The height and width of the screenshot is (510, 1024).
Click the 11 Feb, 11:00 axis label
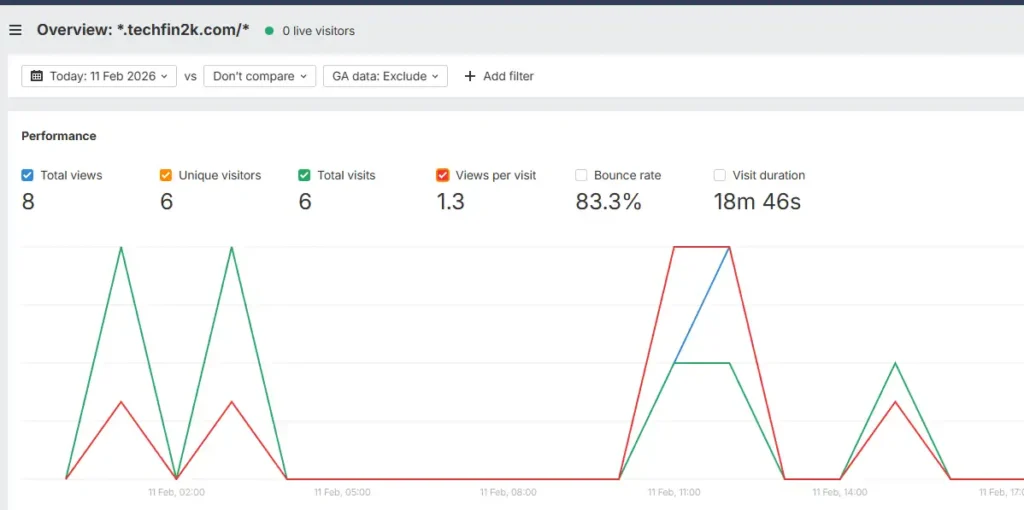pos(674,492)
